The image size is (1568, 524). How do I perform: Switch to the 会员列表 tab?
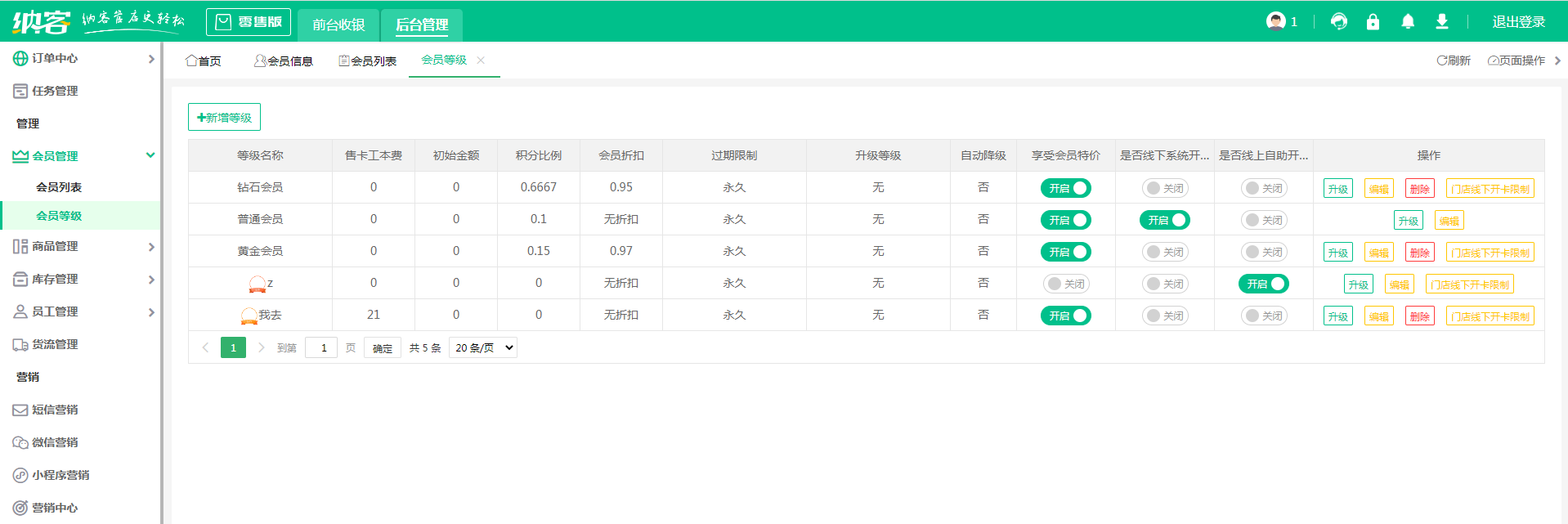coord(368,61)
